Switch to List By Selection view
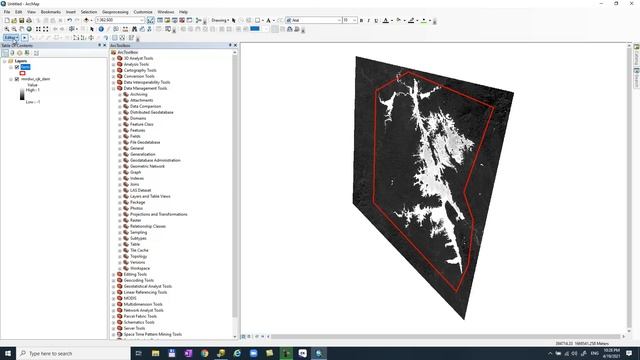The image size is (640, 360). coord(27,53)
